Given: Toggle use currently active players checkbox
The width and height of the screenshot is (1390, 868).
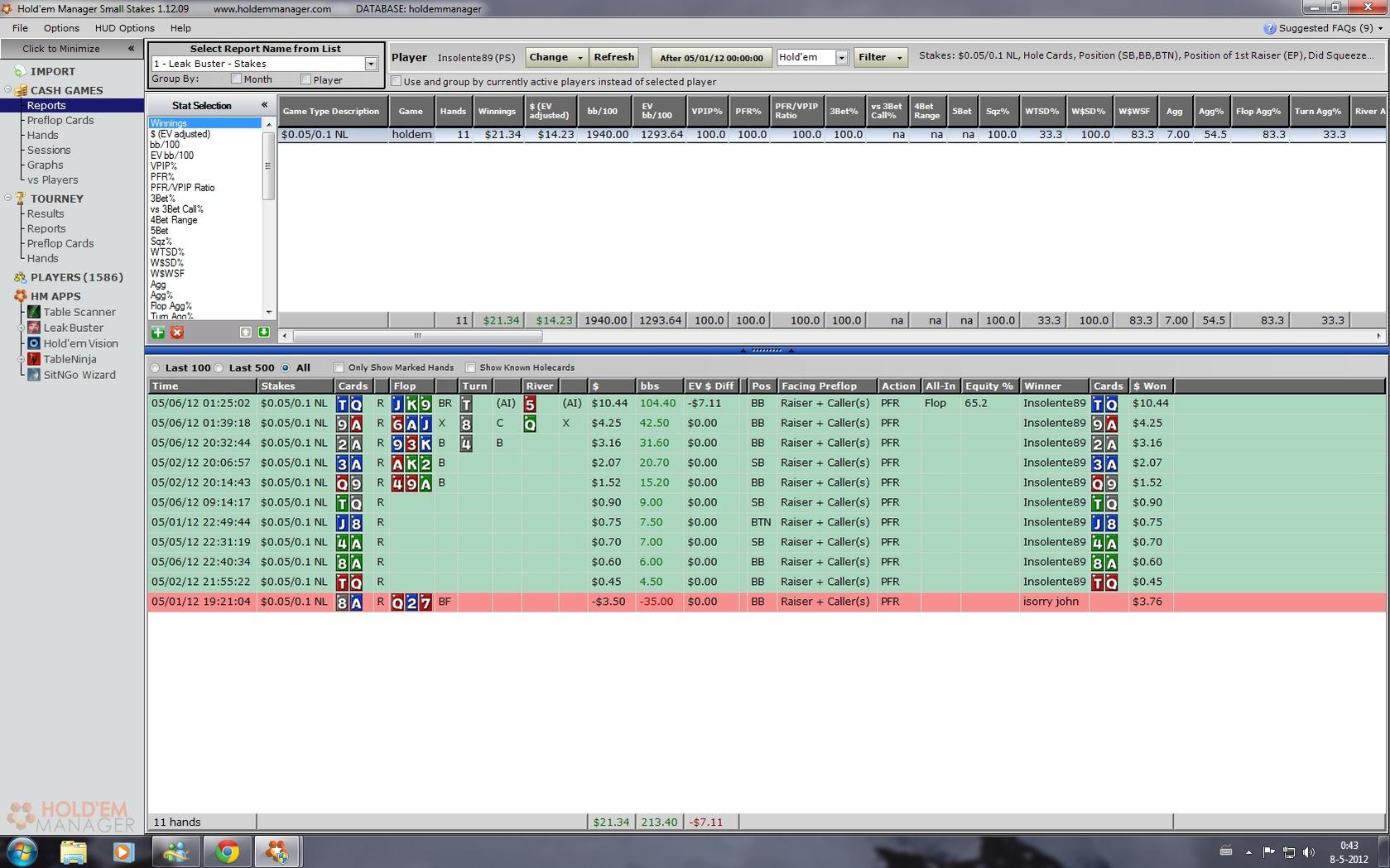Looking at the screenshot, I should pos(396,81).
